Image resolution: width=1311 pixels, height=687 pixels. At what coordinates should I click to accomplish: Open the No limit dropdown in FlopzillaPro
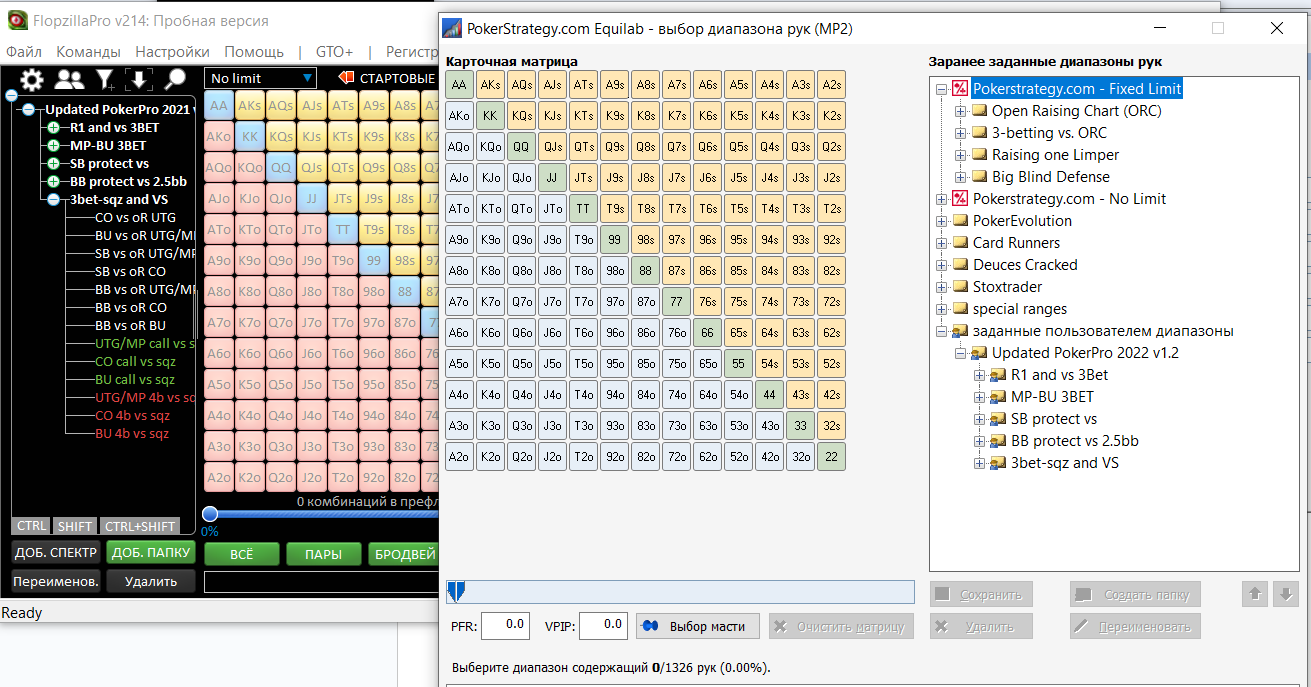coord(261,78)
